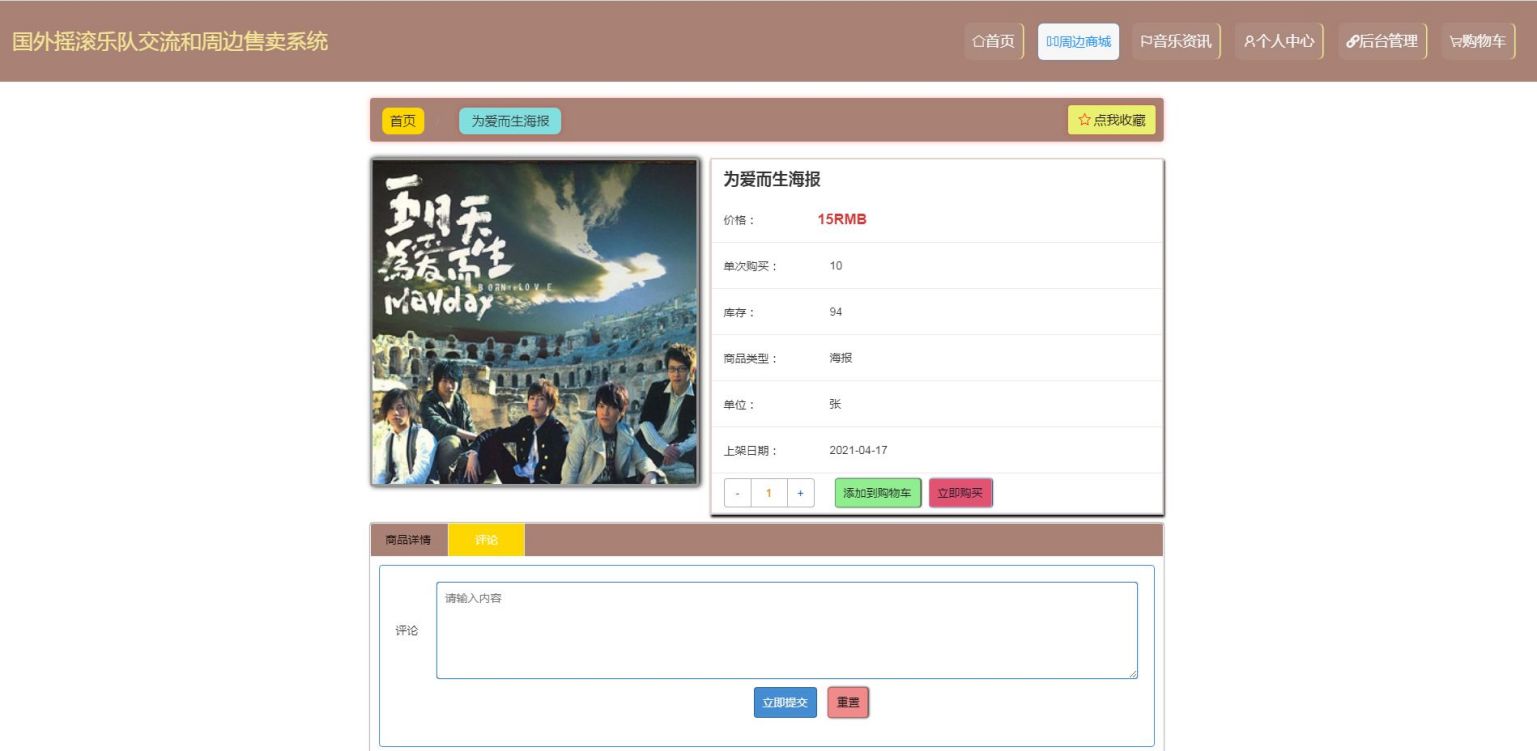Switch to the 评论 tab
Image resolution: width=1537 pixels, height=751 pixels.
pyautogui.click(x=486, y=540)
